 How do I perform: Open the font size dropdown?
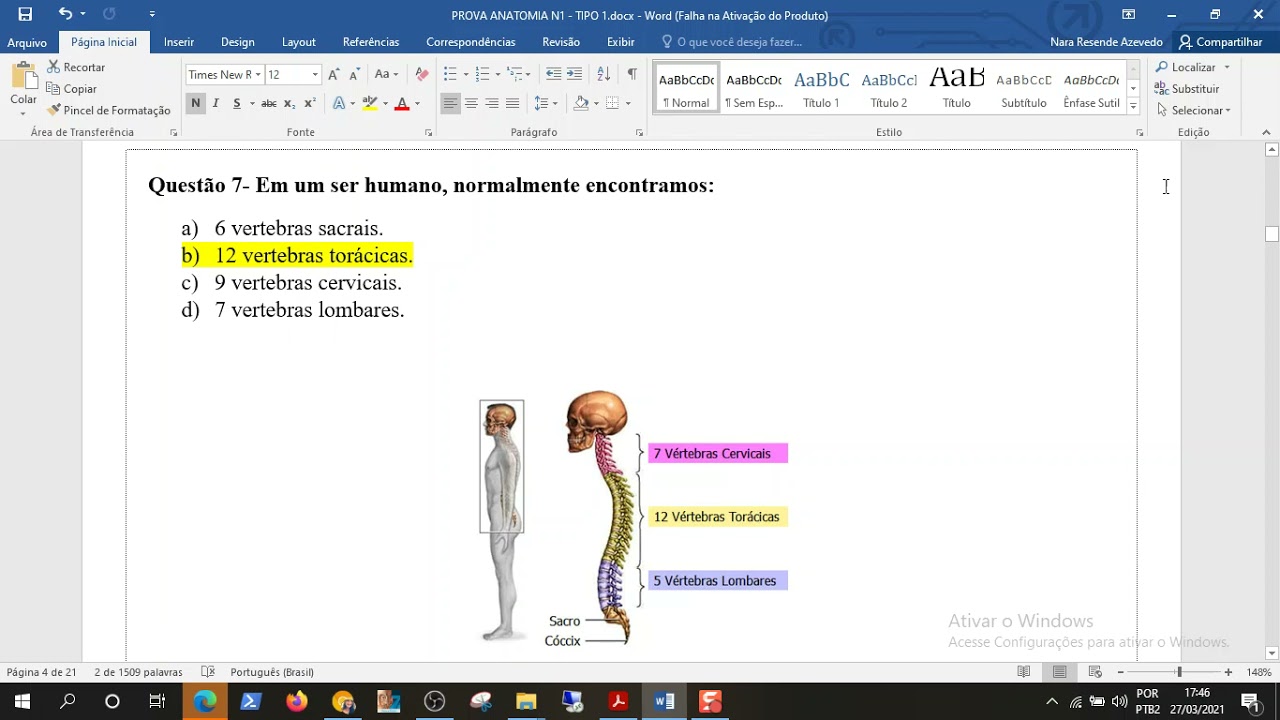[x=315, y=75]
